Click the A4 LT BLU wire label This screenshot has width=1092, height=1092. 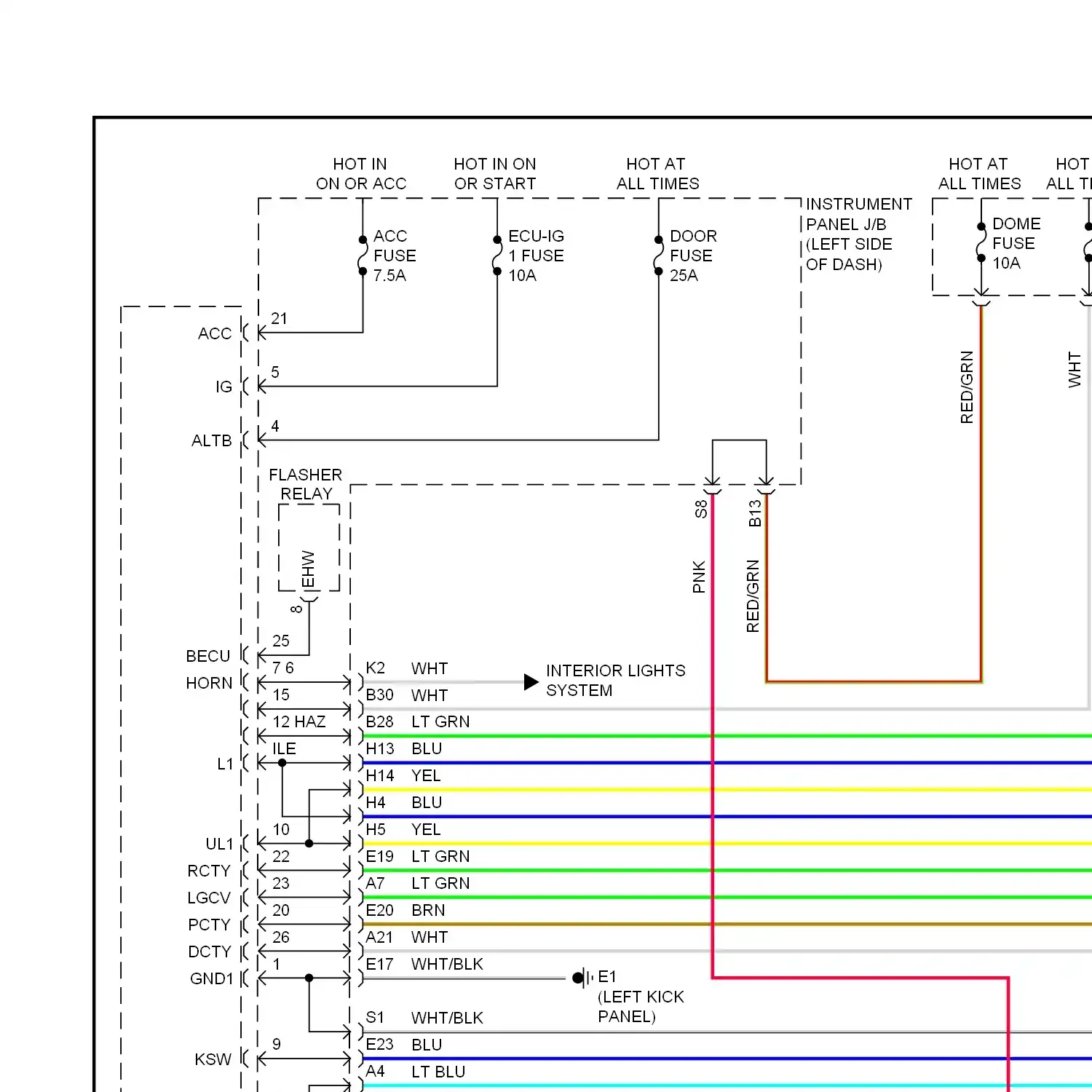coord(415,1072)
